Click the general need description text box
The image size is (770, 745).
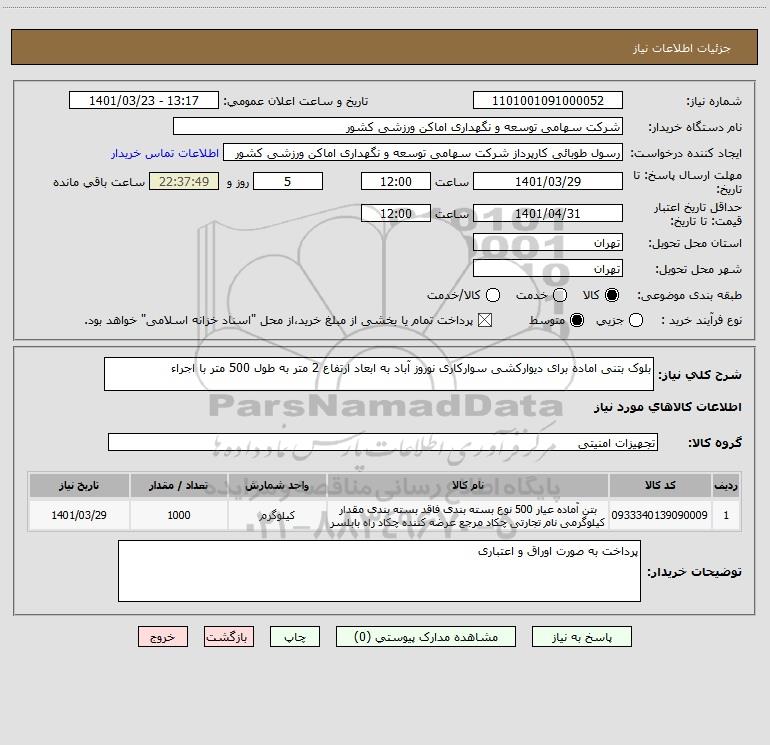[x=379, y=374]
